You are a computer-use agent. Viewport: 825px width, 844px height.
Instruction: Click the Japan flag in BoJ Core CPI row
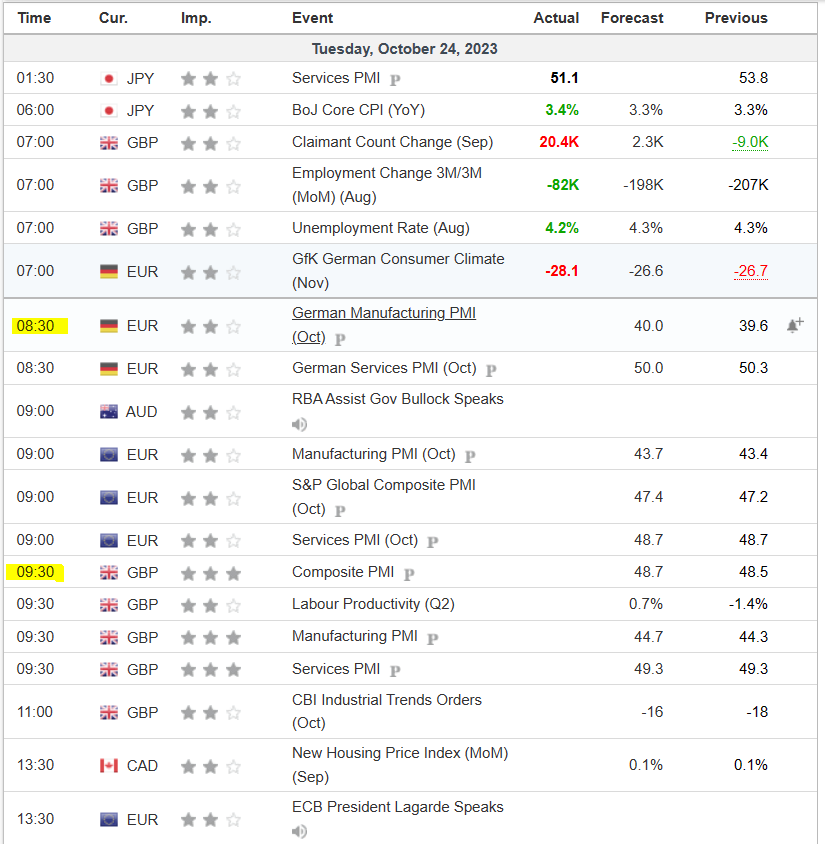(109, 110)
